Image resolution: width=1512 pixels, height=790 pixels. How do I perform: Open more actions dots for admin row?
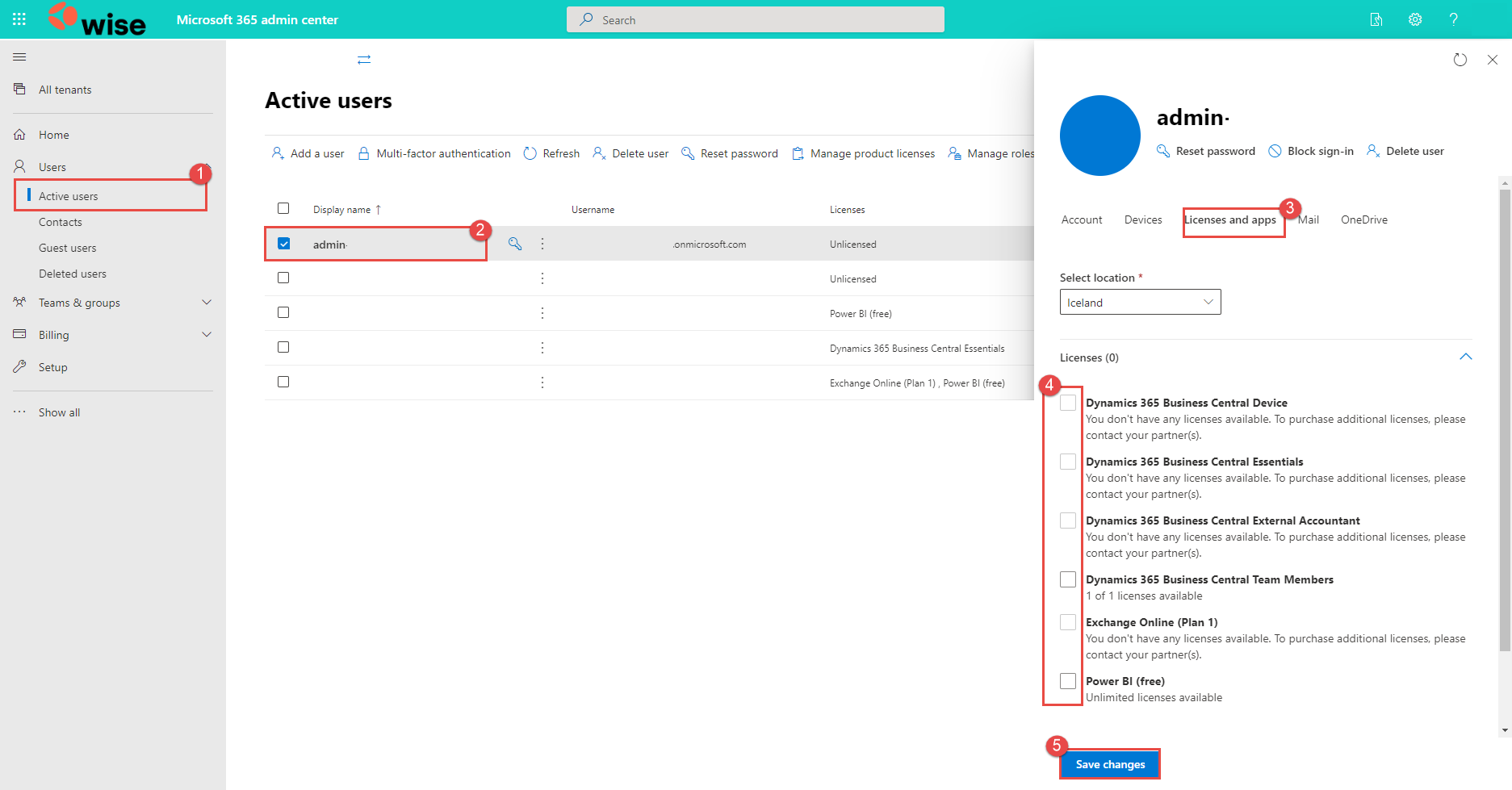point(542,244)
